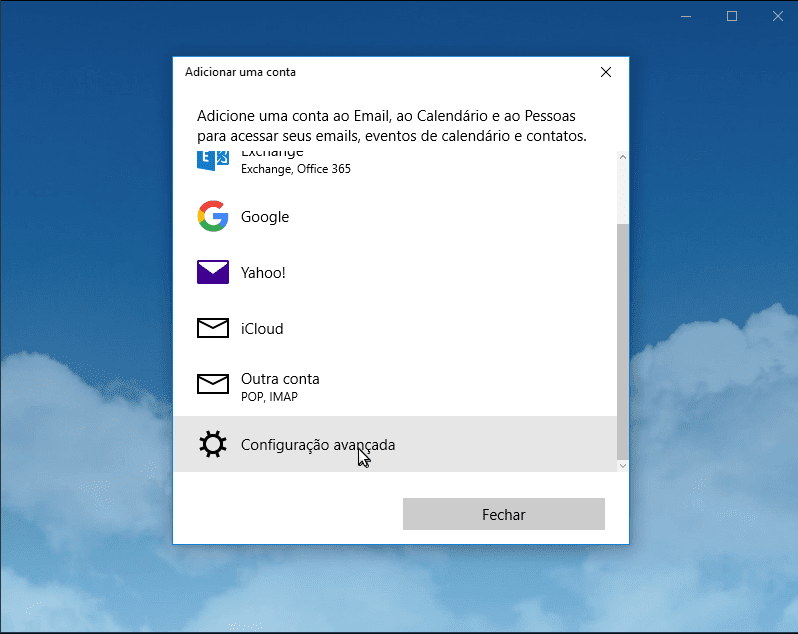
Task: Click the Outra conta envelope icon
Action: click(213, 384)
